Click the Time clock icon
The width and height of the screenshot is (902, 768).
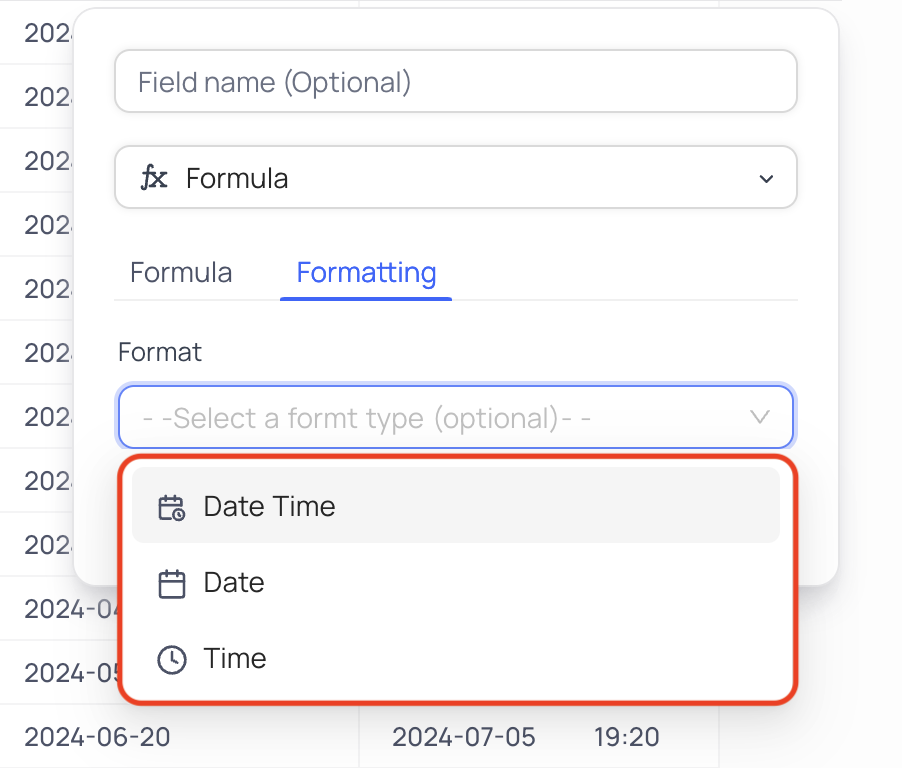click(x=171, y=659)
